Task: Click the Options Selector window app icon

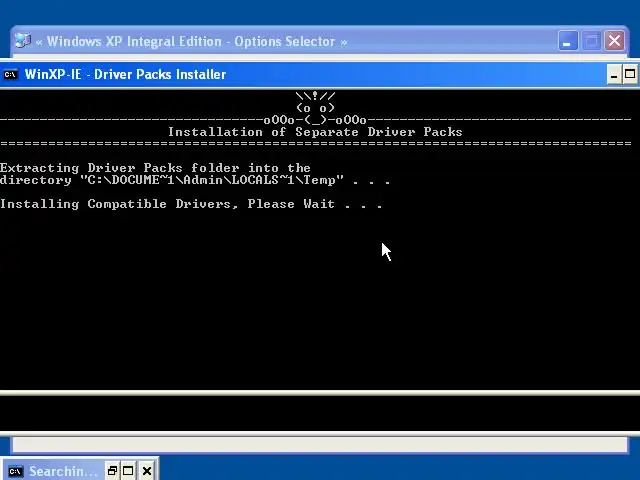Action: click(22, 41)
